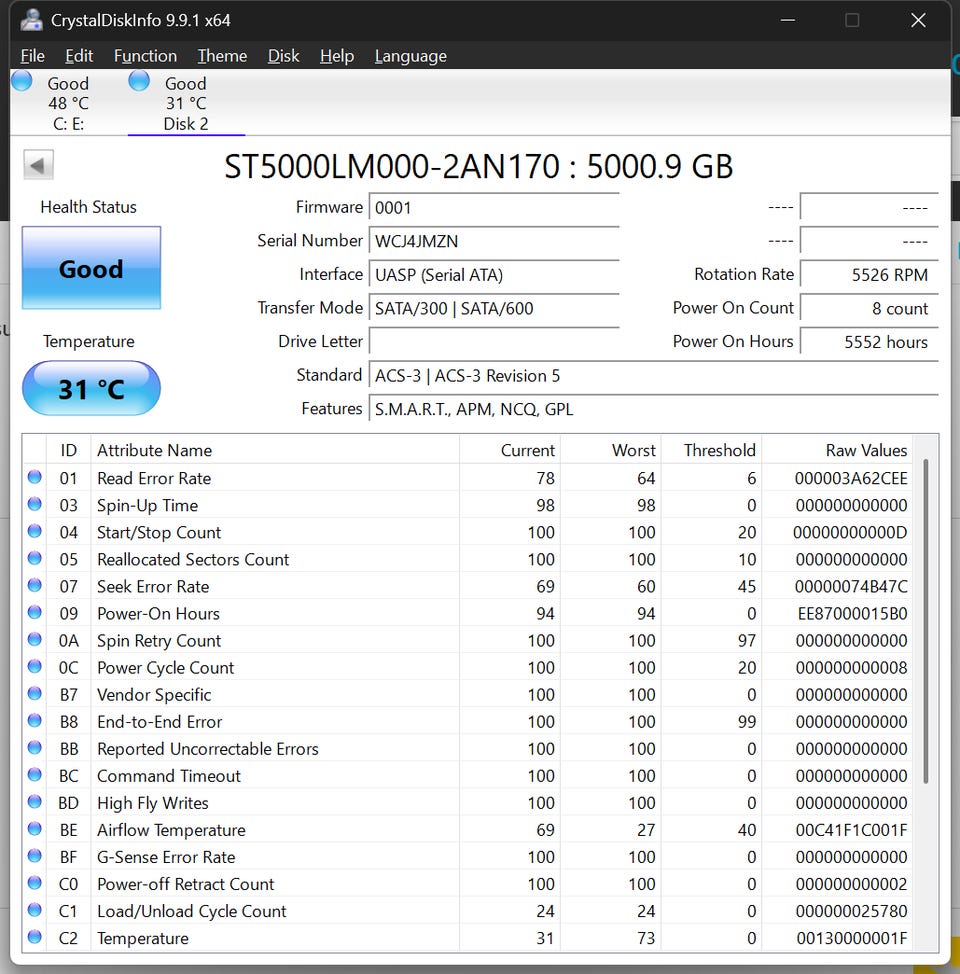Open the Function menu

coord(145,56)
